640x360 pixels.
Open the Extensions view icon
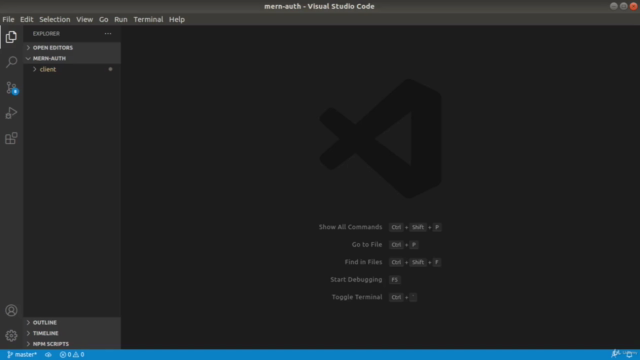(11, 138)
